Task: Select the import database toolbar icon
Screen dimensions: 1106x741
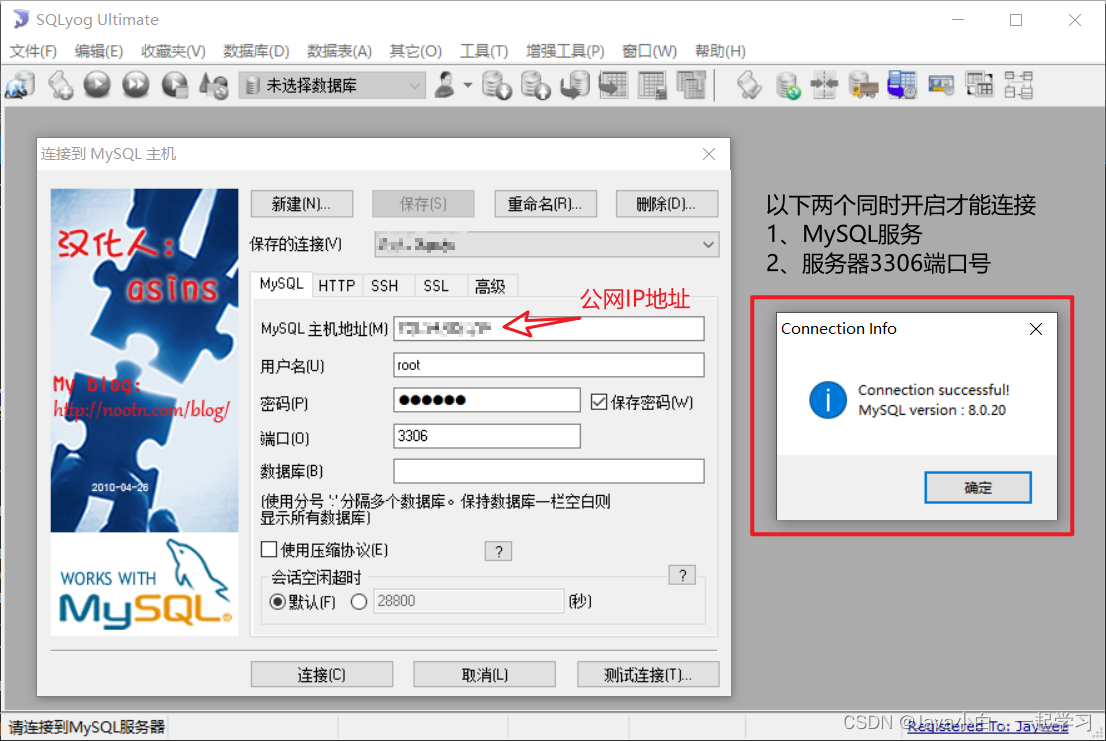Action: click(x=536, y=86)
